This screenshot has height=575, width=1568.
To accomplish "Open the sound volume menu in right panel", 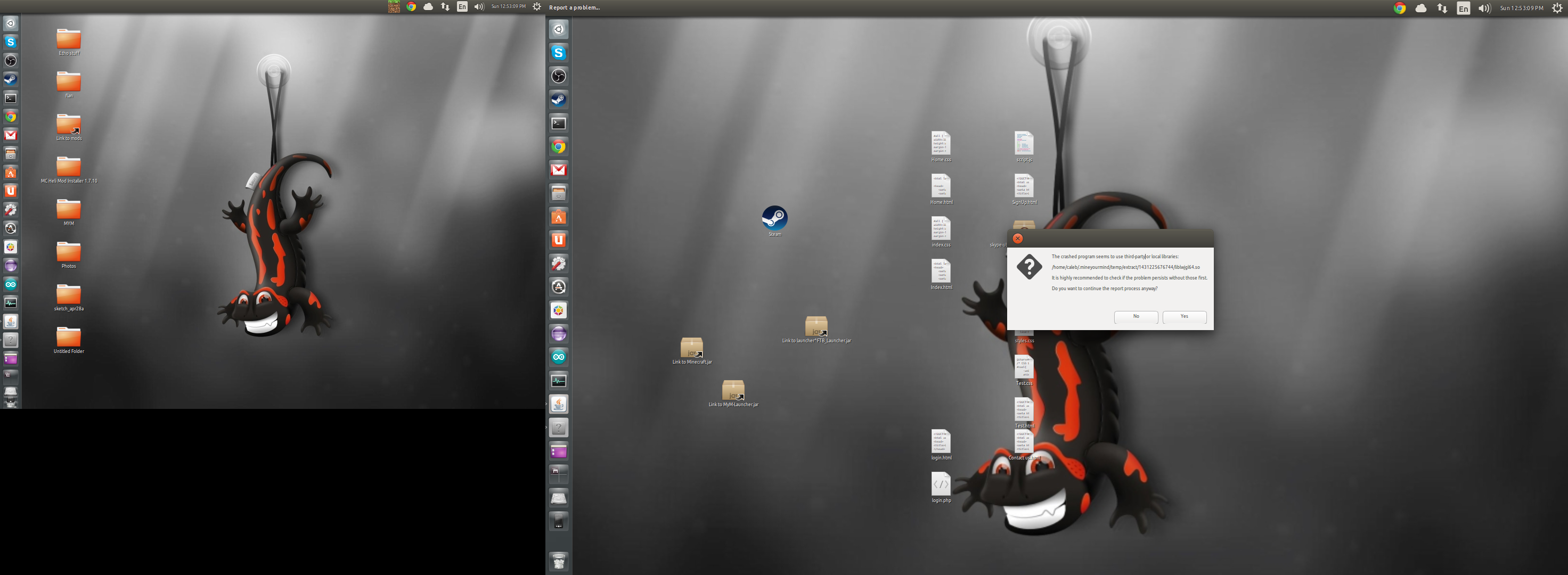I will 1484,8.
